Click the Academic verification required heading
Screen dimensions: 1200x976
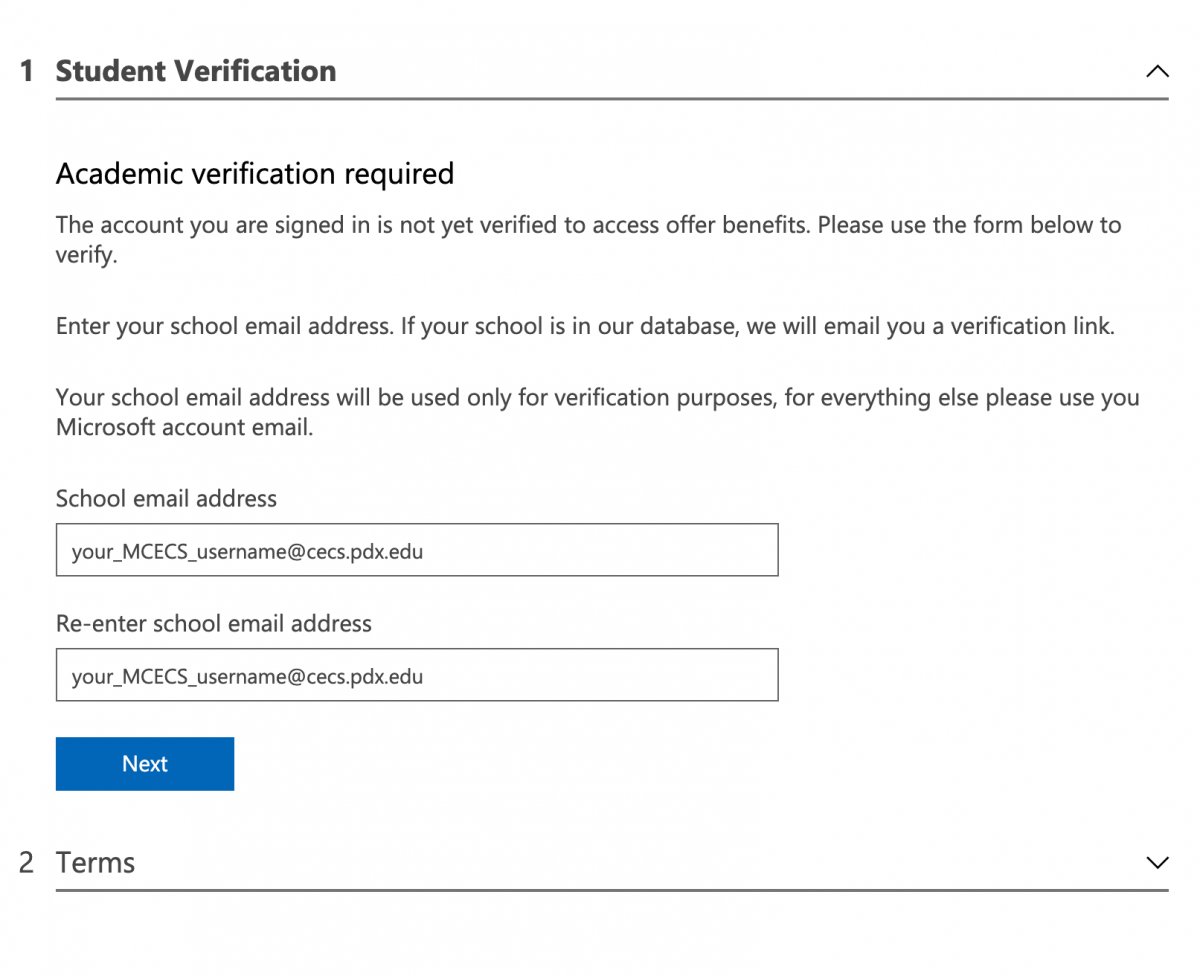click(x=254, y=173)
